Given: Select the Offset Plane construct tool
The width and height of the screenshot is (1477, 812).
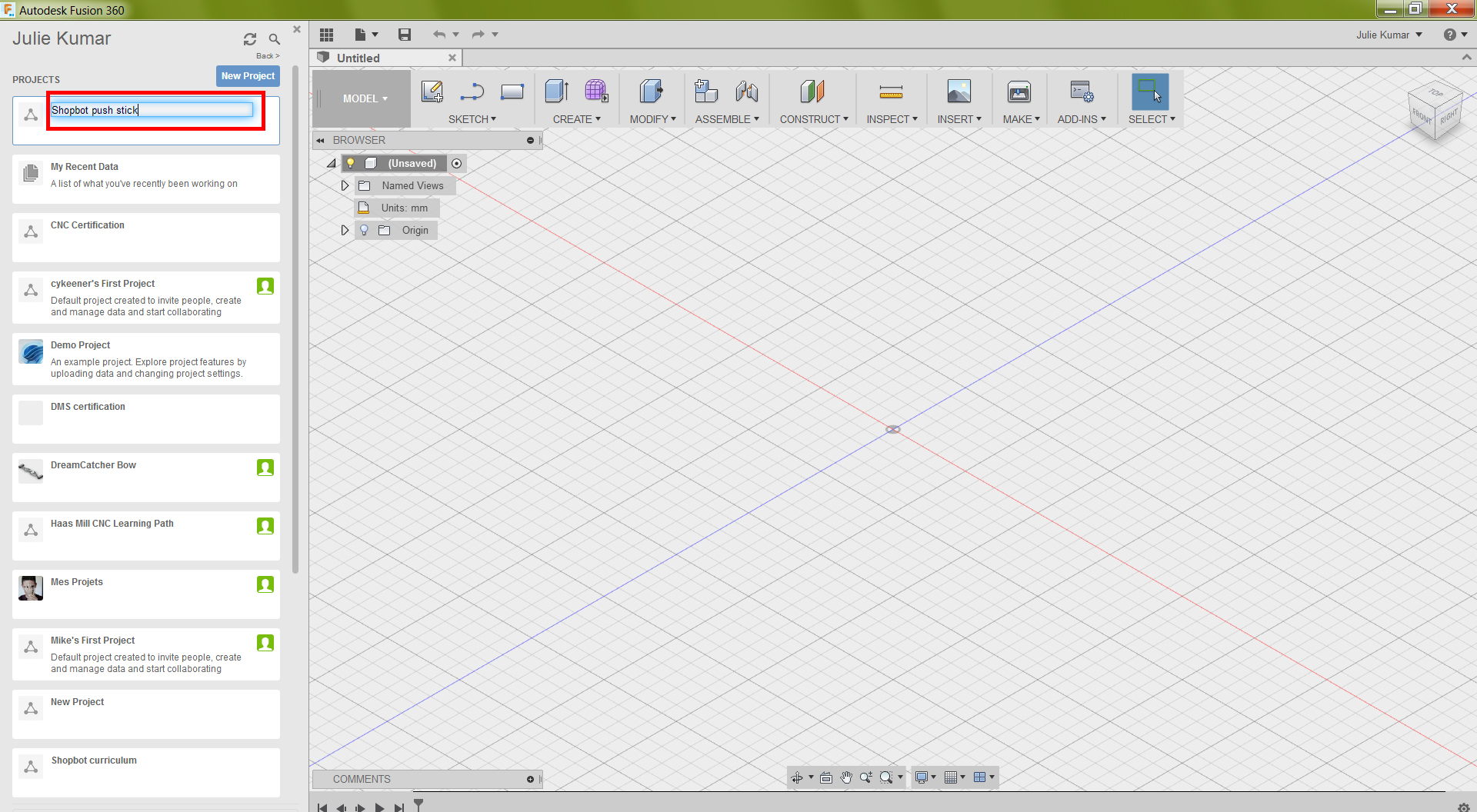Looking at the screenshot, I should point(812,92).
